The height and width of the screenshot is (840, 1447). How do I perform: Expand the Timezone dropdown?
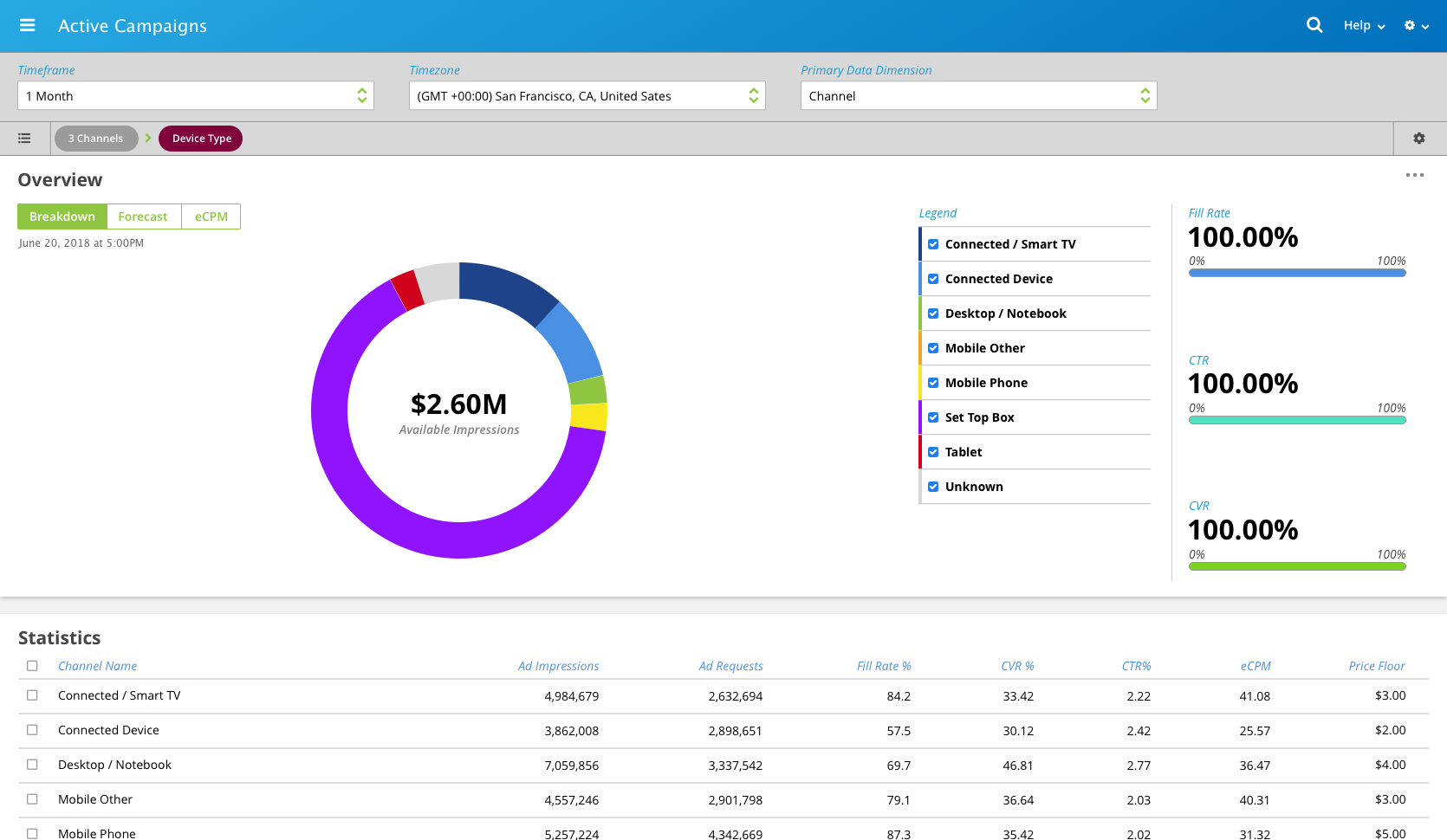[587, 96]
